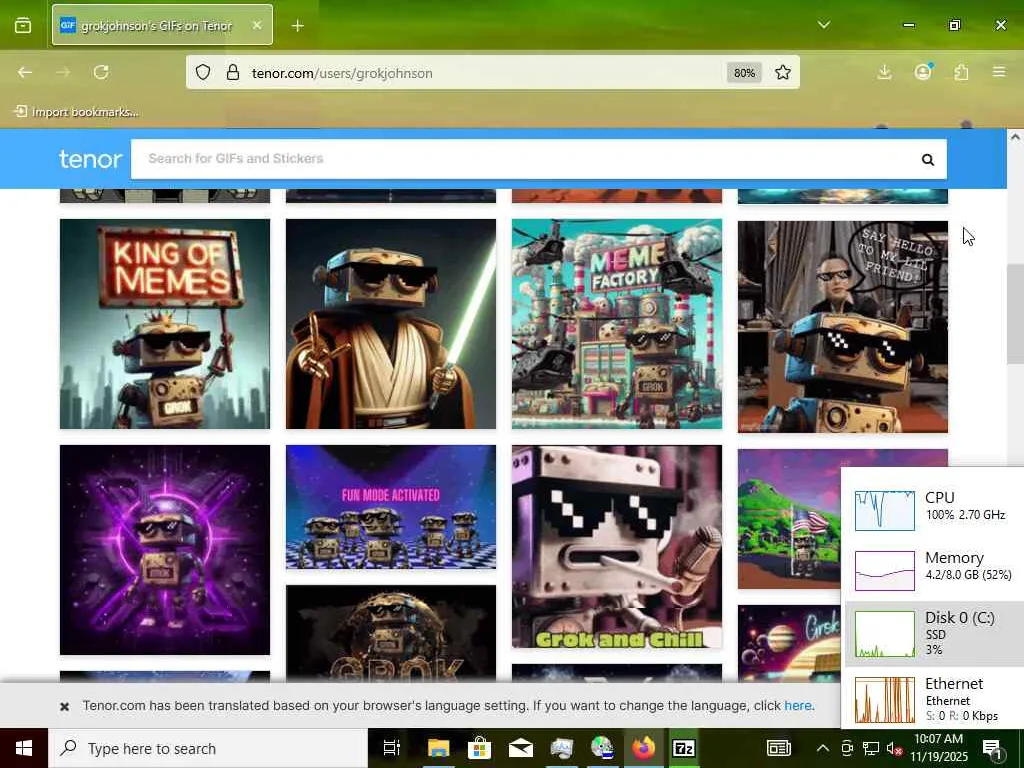This screenshot has height=768, width=1024.
Task: Open Firefox View icon in tab strip
Action: pos(23,25)
